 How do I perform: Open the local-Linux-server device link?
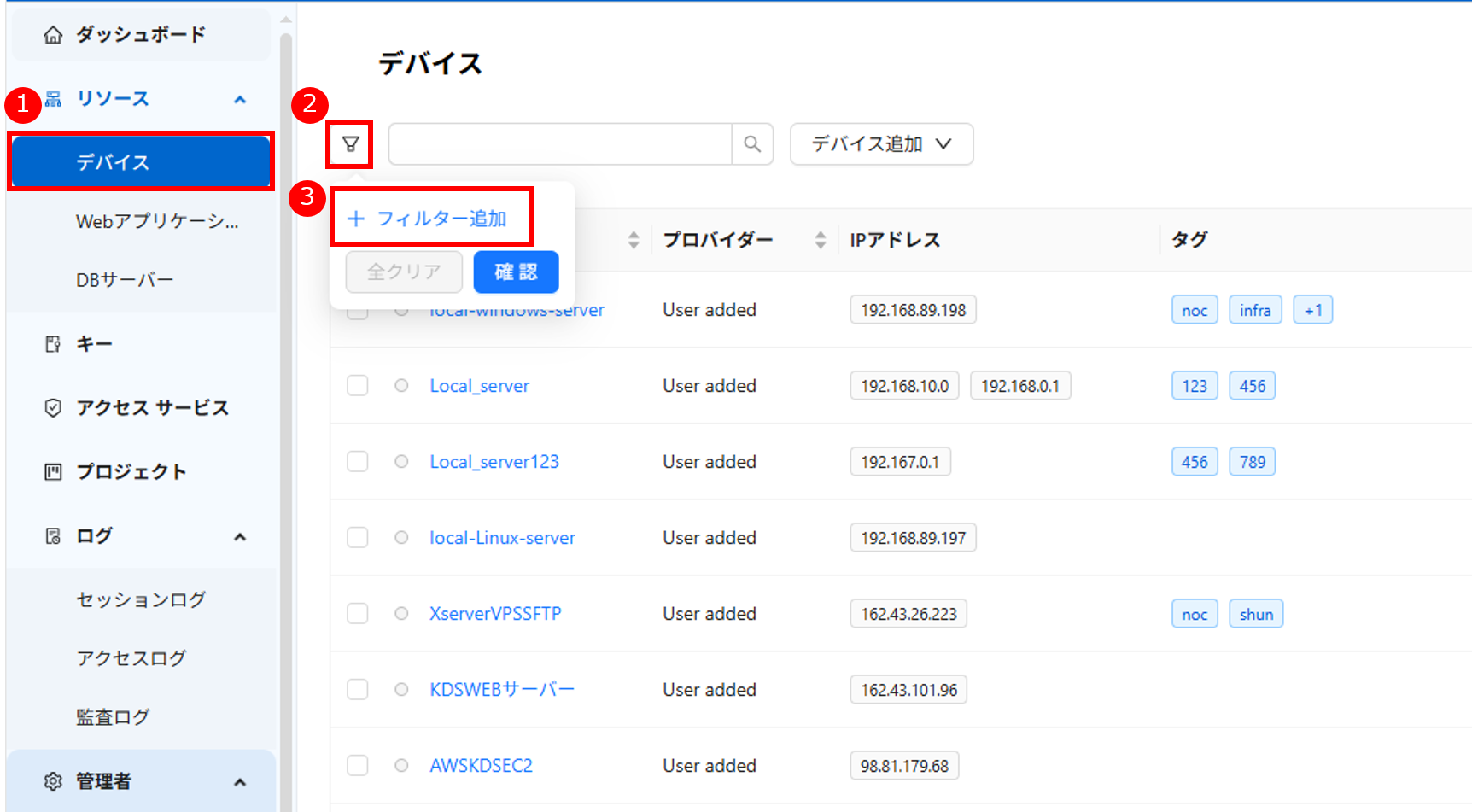tap(502, 538)
